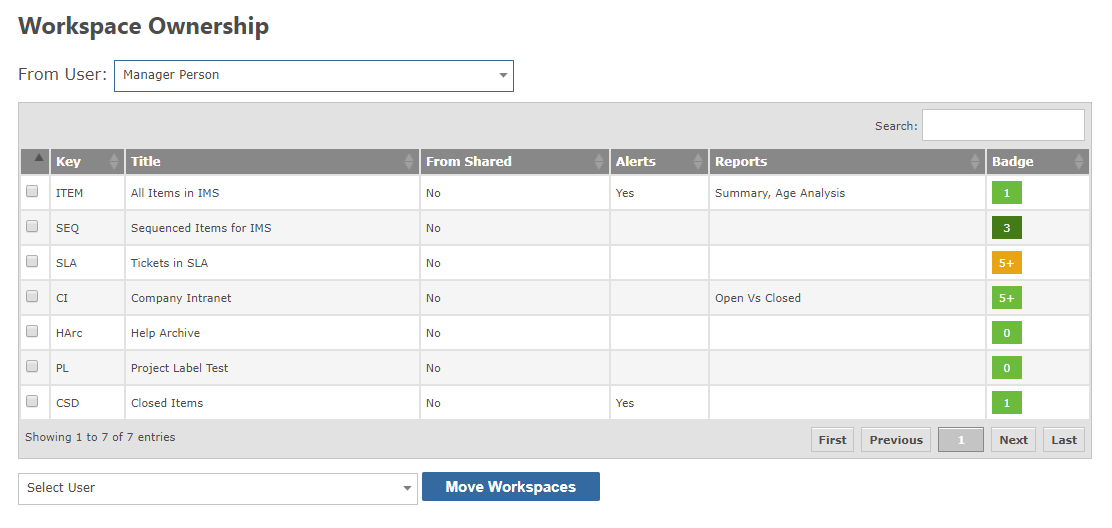Click the Previous pagination button
Screen dimensions: 1112x528
pyautogui.click(x=896, y=439)
